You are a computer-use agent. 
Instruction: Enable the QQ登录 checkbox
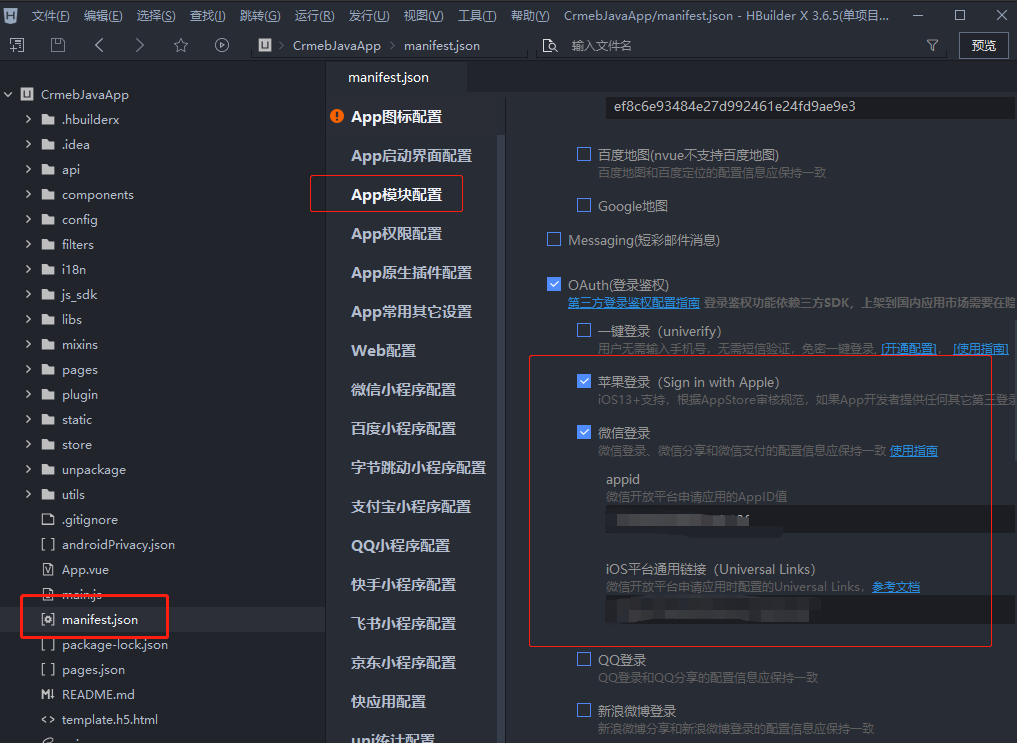584,659
